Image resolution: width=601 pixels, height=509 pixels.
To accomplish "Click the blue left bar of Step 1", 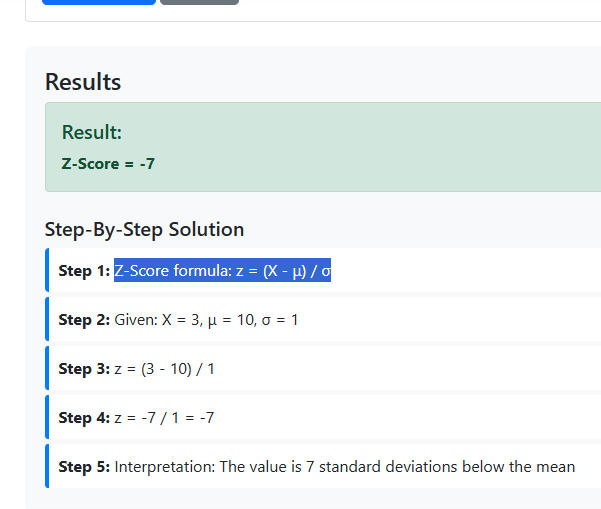I will (47, 271).
